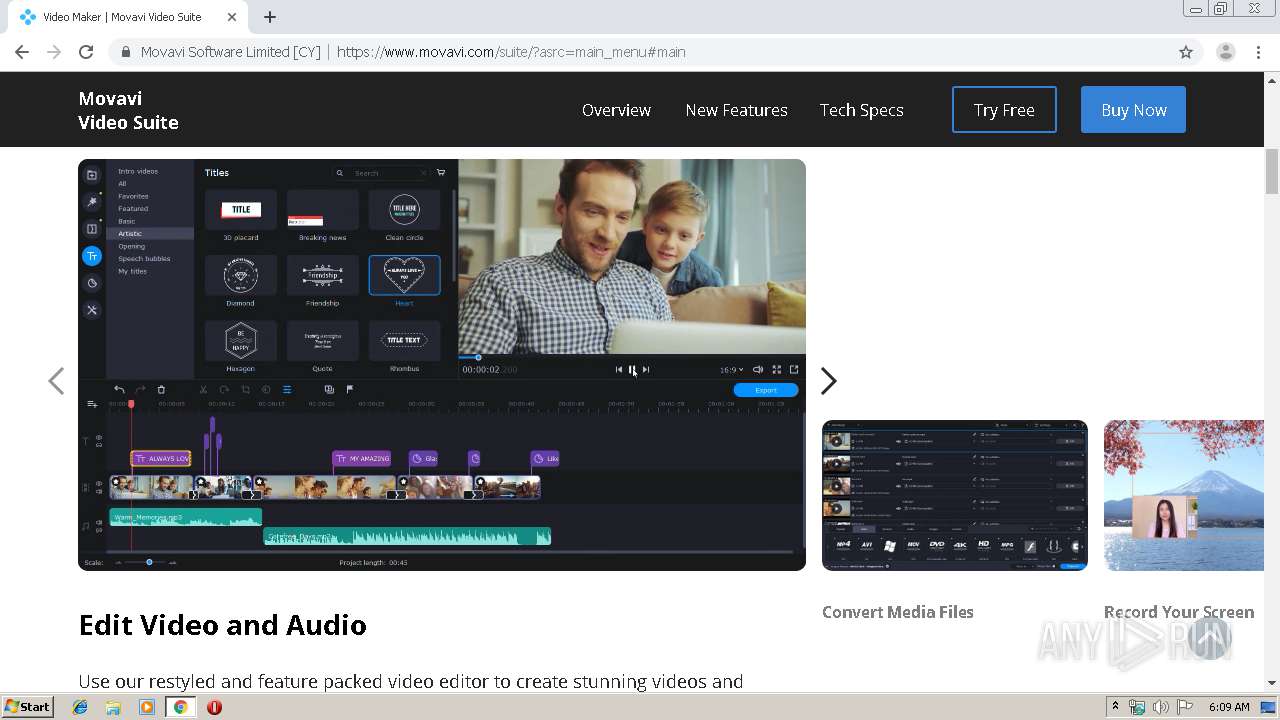Open the stickers icon in editor sidebar
1280x720 pixels.
point(92,283)
